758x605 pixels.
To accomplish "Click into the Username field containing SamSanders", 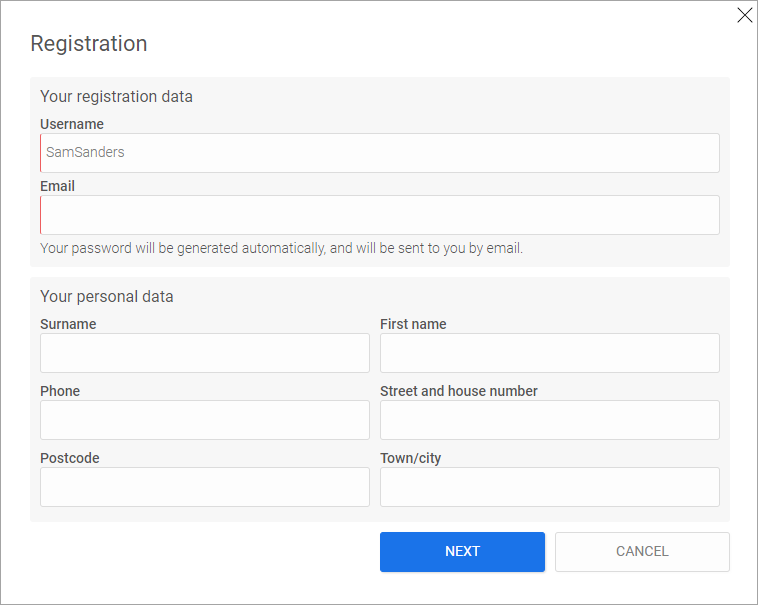I will tap(380, 153).
